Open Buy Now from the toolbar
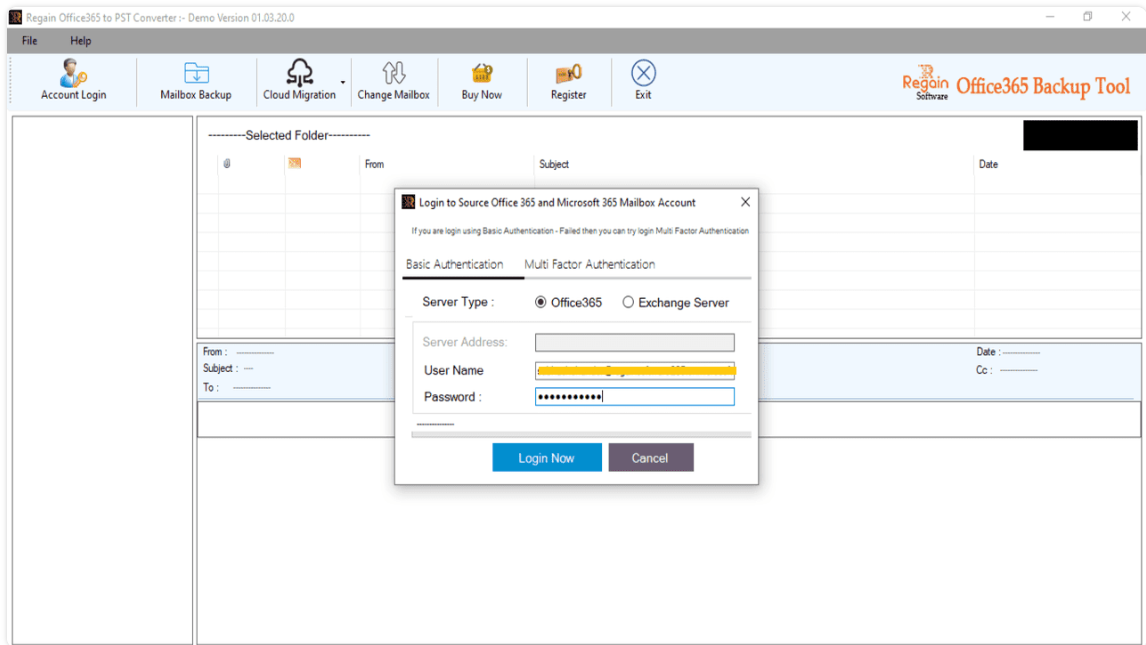Screen dimensions: 1146x645 [482, 80]
